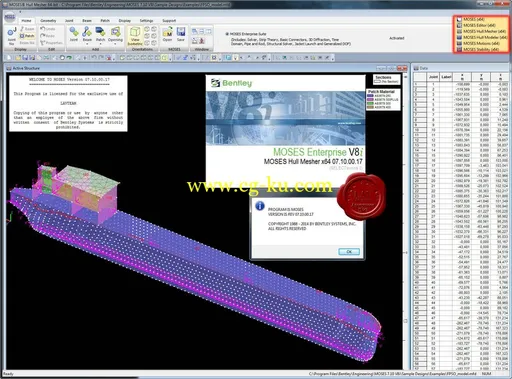Click the Joint No display icon

tap(11, 36)
